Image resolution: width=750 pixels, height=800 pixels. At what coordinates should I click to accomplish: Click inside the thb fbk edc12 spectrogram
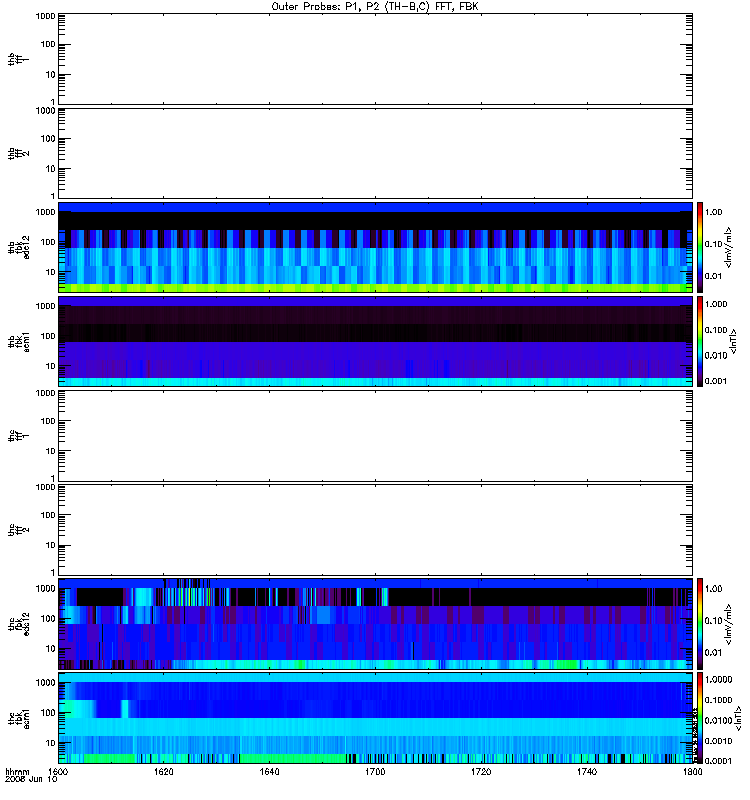[x=375, y=247]
